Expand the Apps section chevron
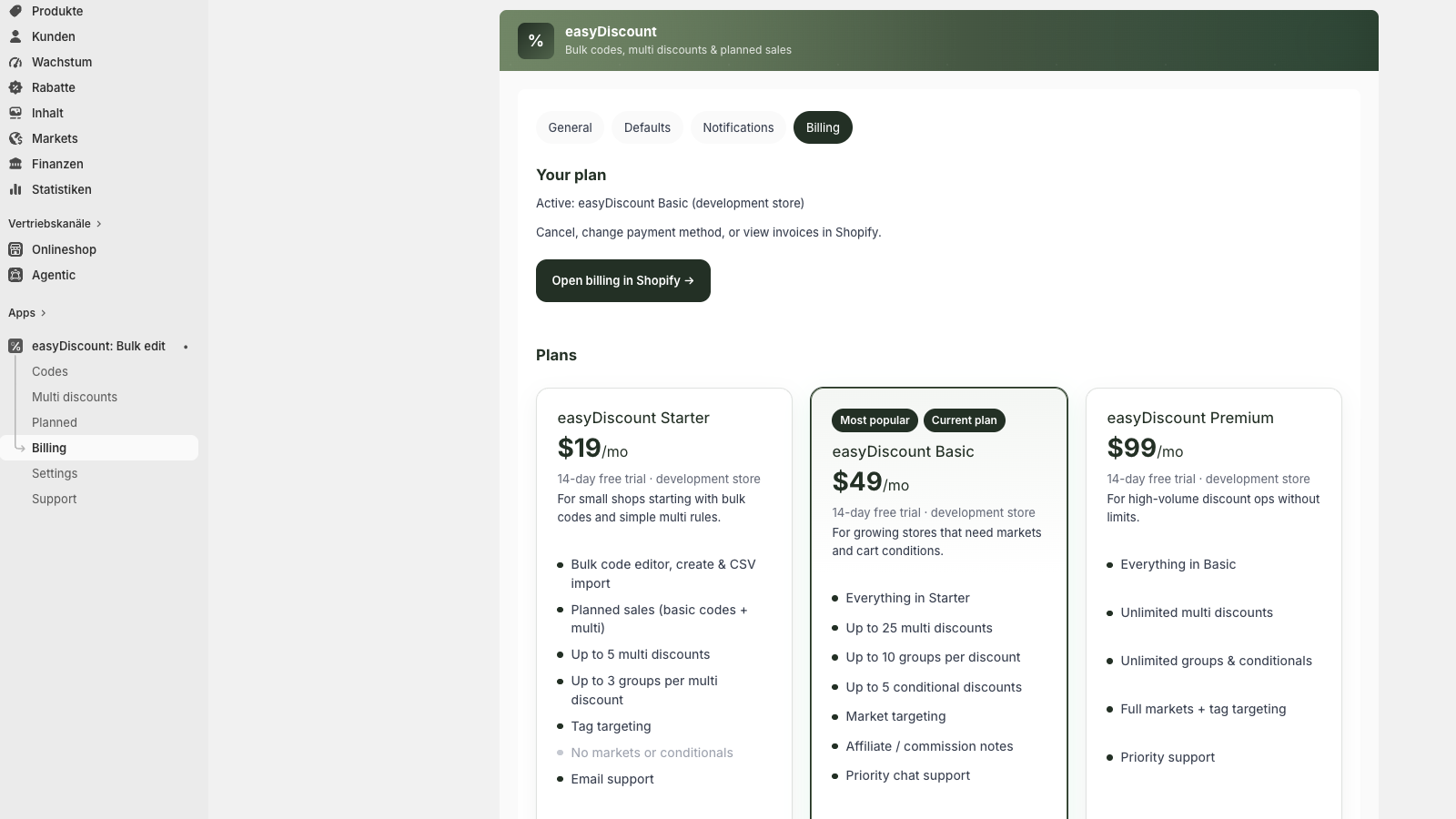The image size is (1456, 819). (x=43, y=313)
